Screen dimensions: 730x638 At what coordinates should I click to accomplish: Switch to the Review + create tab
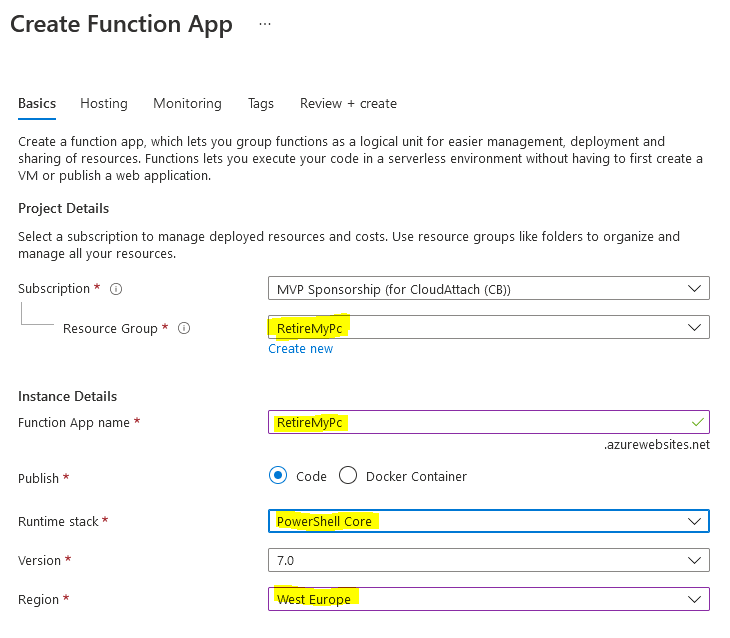click(348, 103)
